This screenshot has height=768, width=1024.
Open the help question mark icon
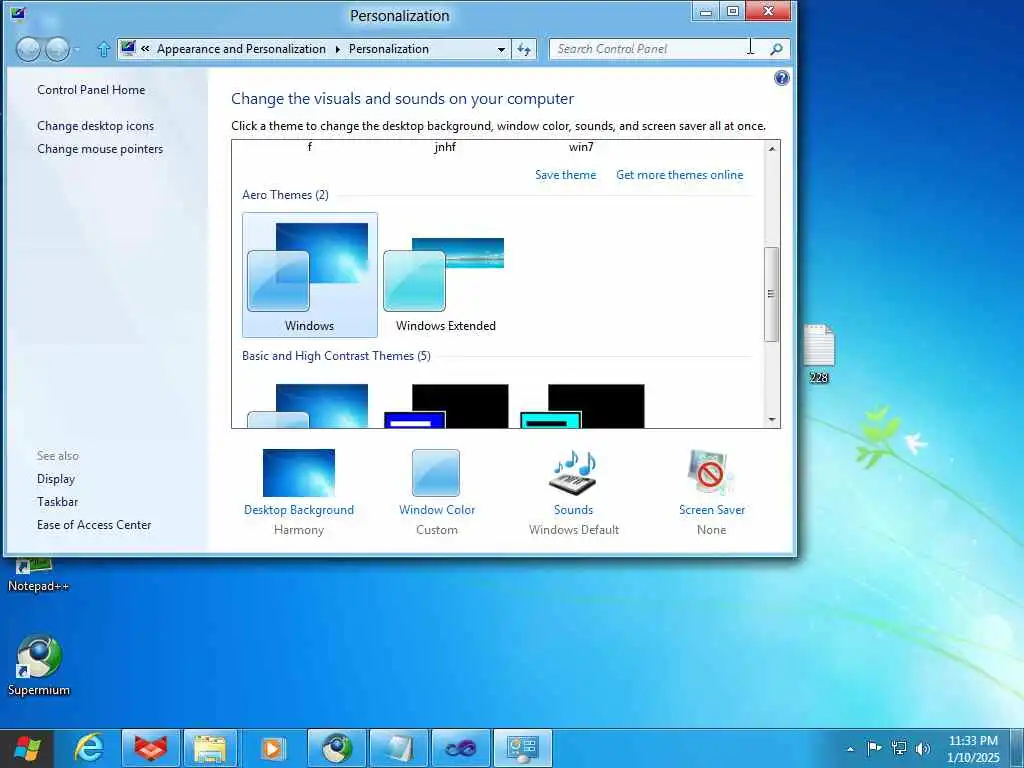point(782,78)
